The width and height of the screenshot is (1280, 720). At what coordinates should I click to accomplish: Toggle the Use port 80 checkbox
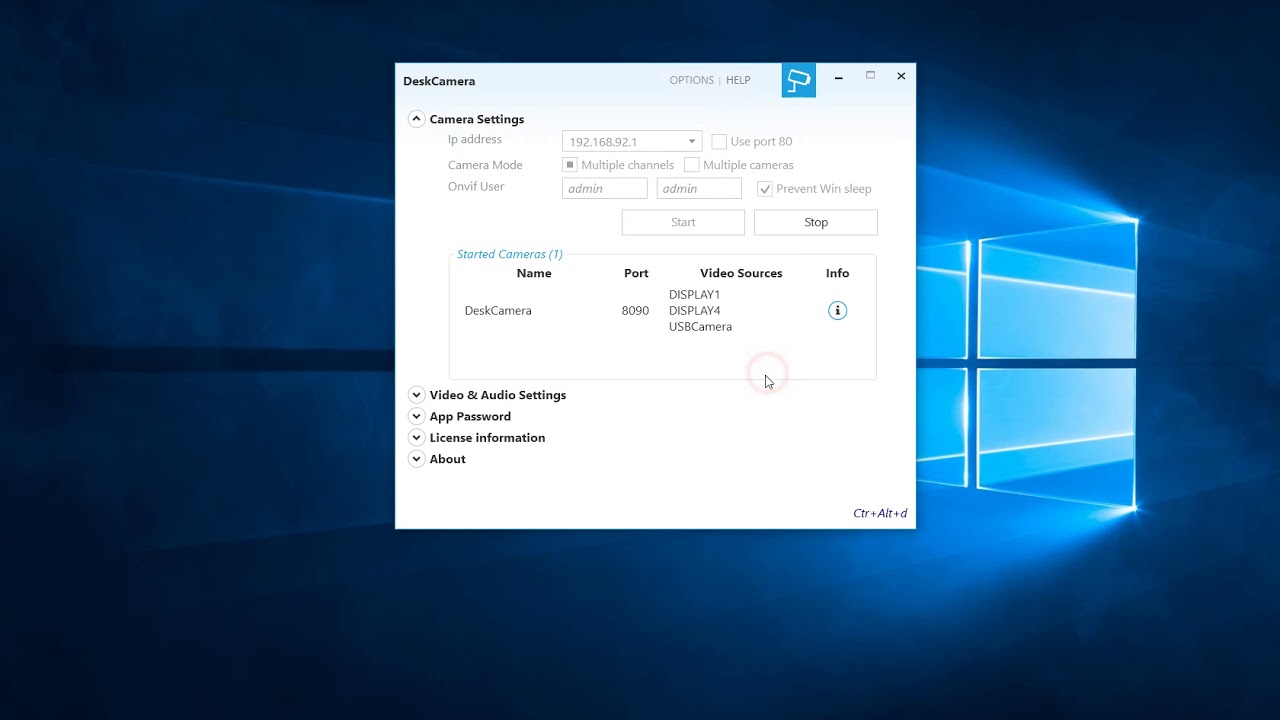pyautogui.click(x=719, y=142)
